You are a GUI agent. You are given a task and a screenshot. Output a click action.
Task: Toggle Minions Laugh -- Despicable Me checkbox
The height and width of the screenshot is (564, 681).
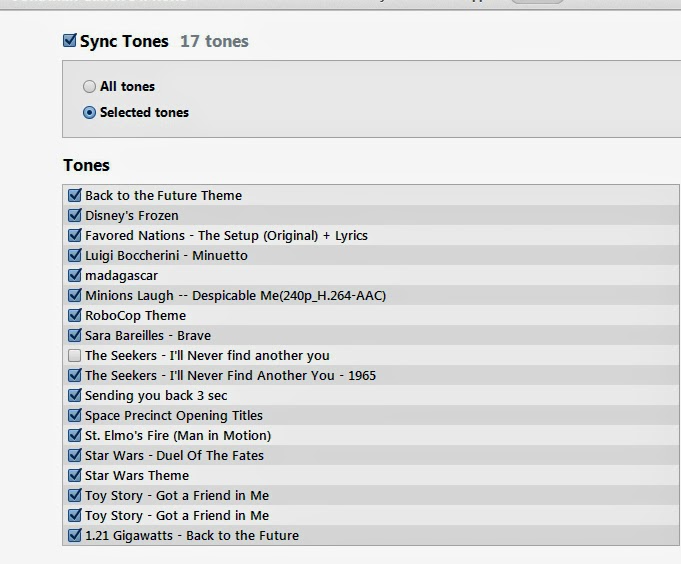click(75, 296)
